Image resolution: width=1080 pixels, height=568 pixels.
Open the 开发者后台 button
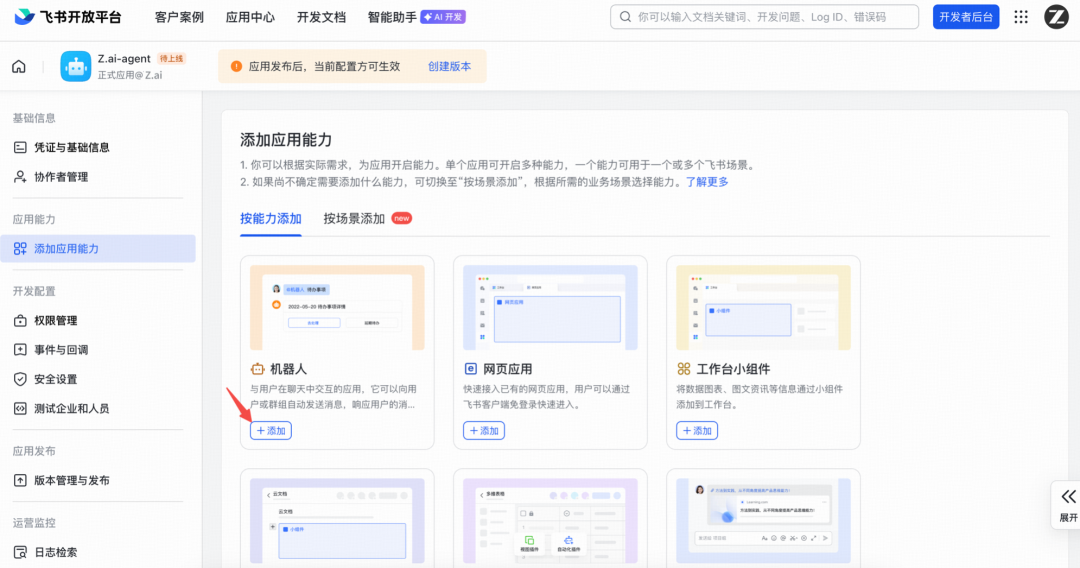click(965, 17)
